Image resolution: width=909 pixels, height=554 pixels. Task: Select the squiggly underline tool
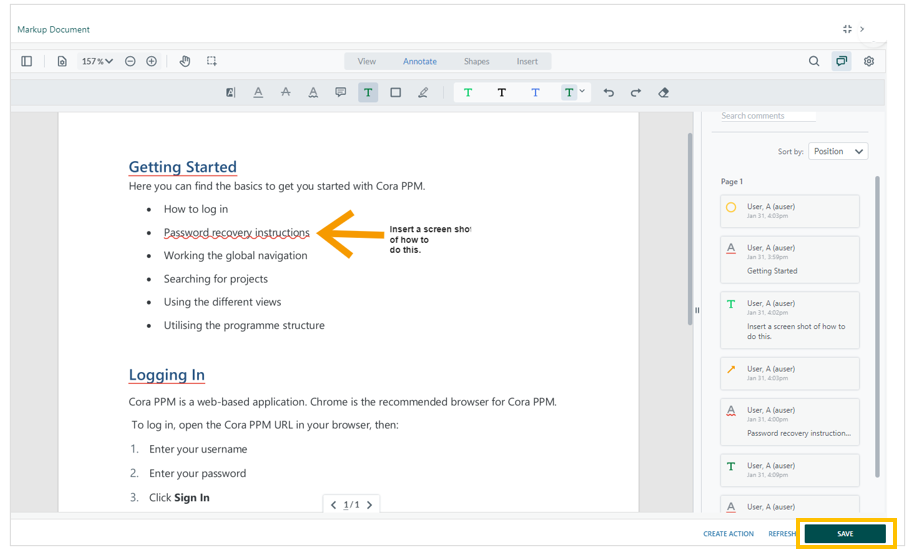(313, 92)
